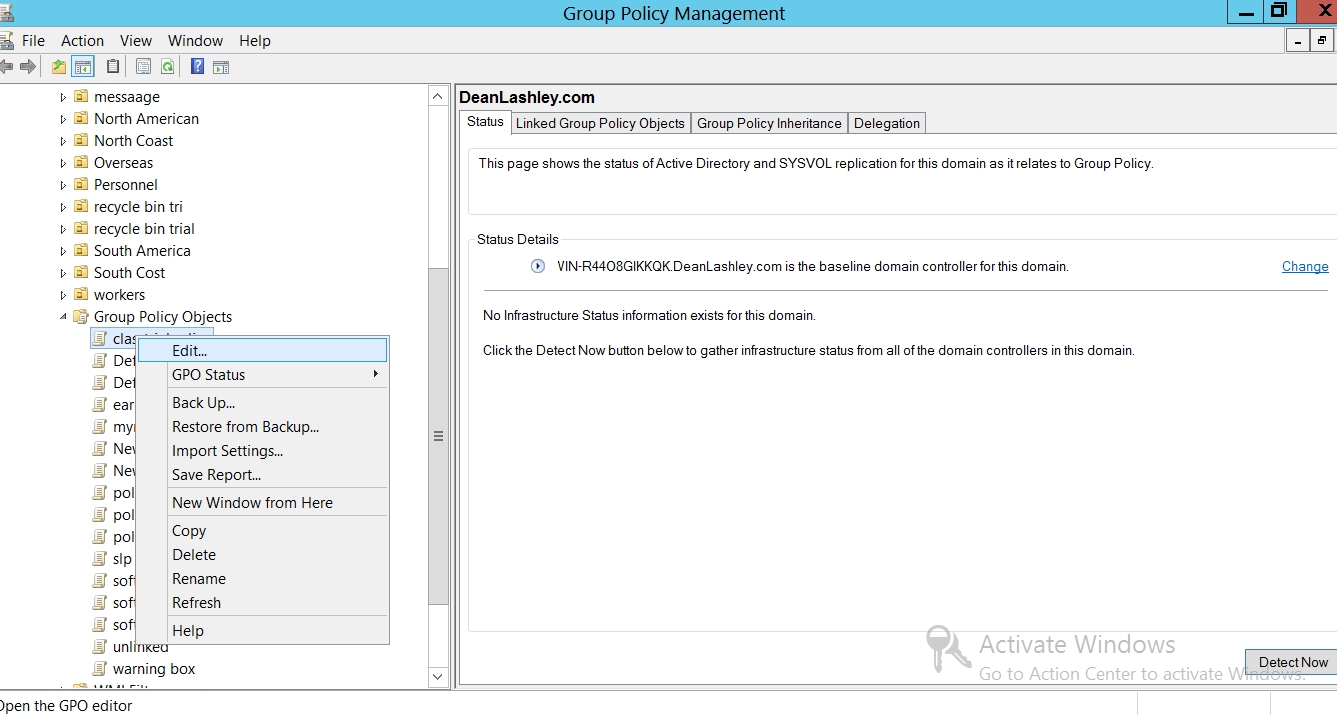Select New Window from Here
The image size is (1337, 715).
(x=262, y=503)
